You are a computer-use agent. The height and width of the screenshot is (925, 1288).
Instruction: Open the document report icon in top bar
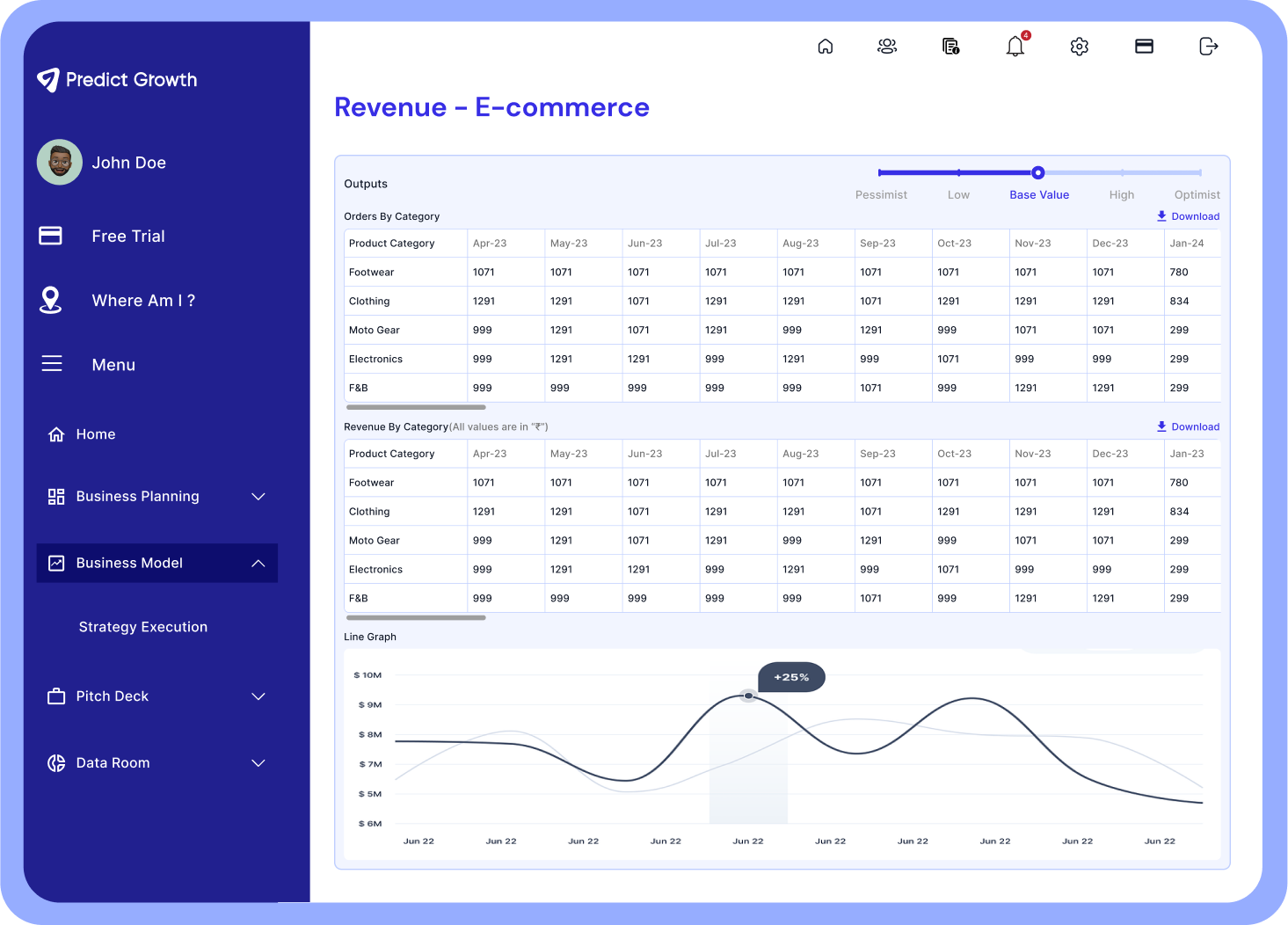[950, 47]
